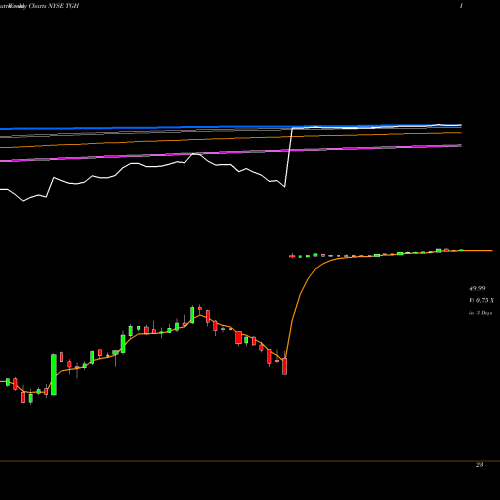The height and width of the screenshot is (500, 500).
Task: Click the 'V: 0.75 X' volume label
Action: coord(481,301)
